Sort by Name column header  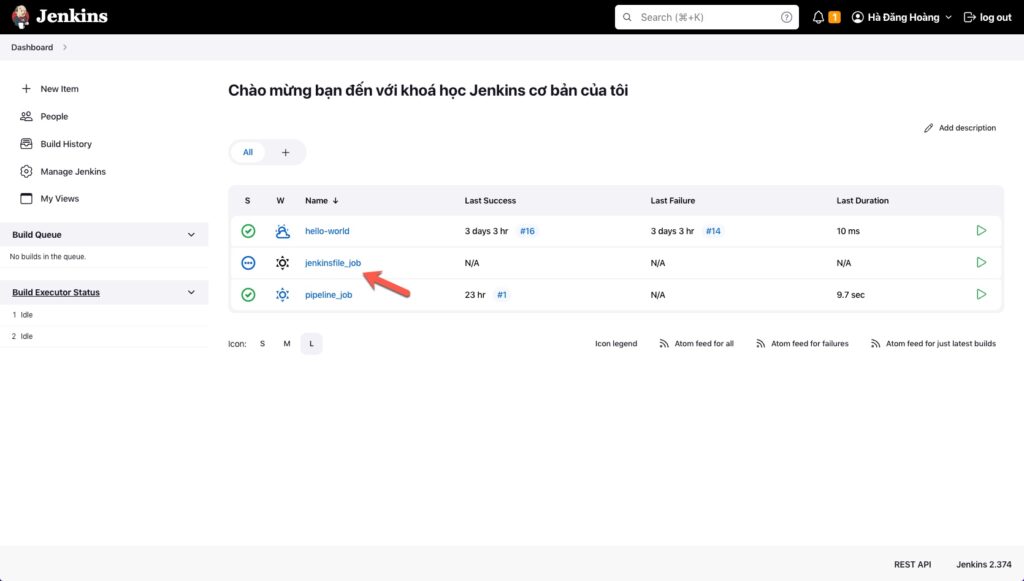click(321, 200)
